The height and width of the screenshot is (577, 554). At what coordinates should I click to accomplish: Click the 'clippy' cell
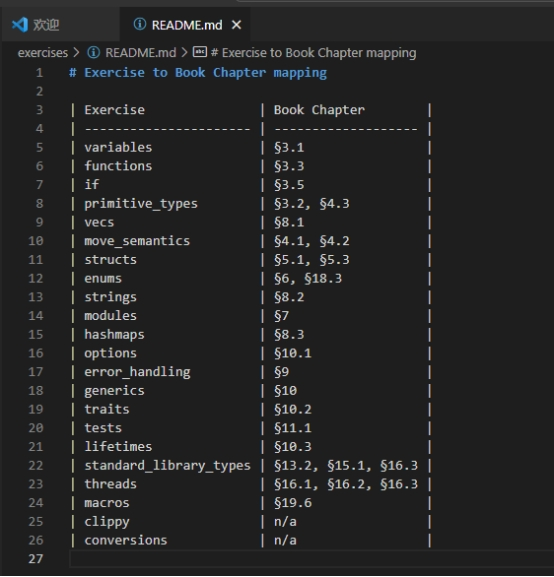pyautogui.click(x=107, y=522)
